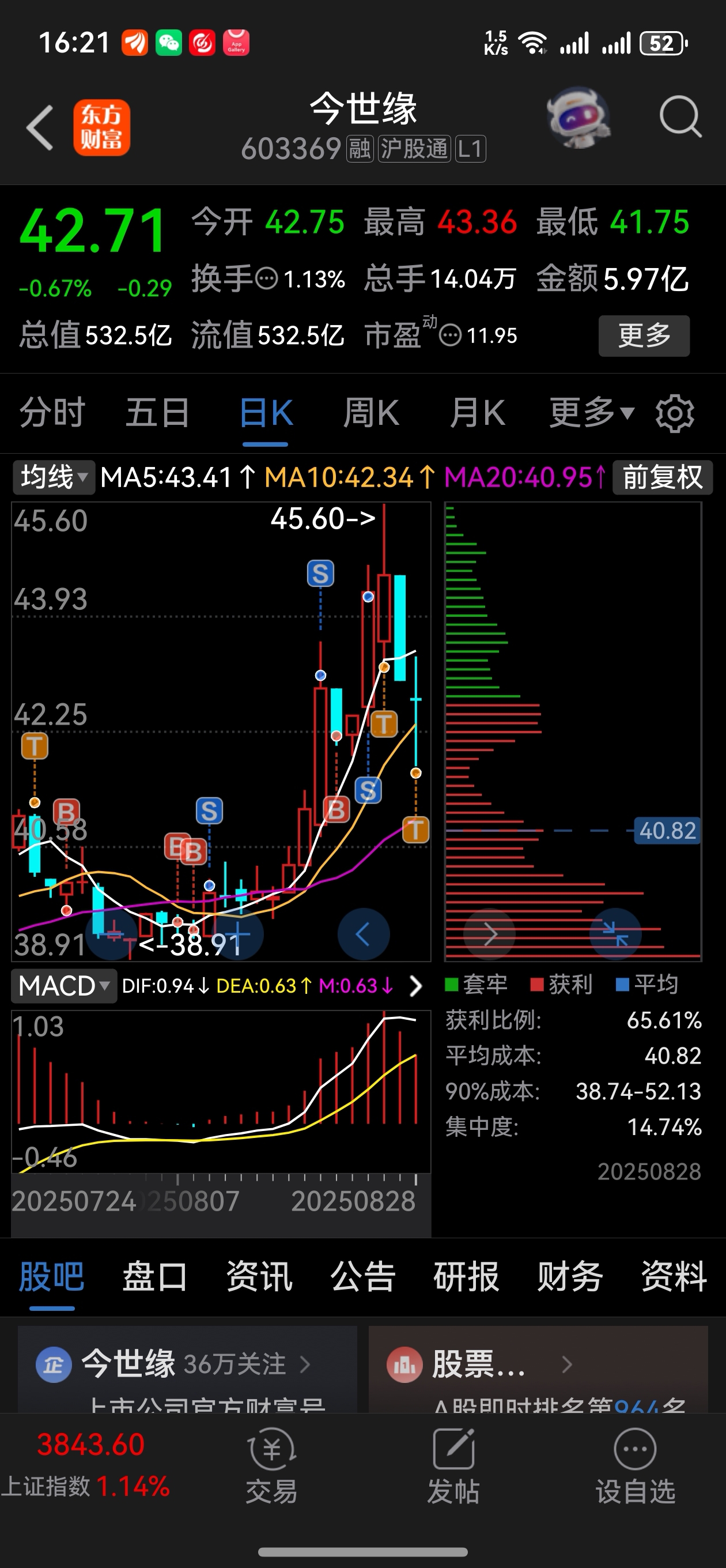Switch to 月K chart tab

coord(478,413)
